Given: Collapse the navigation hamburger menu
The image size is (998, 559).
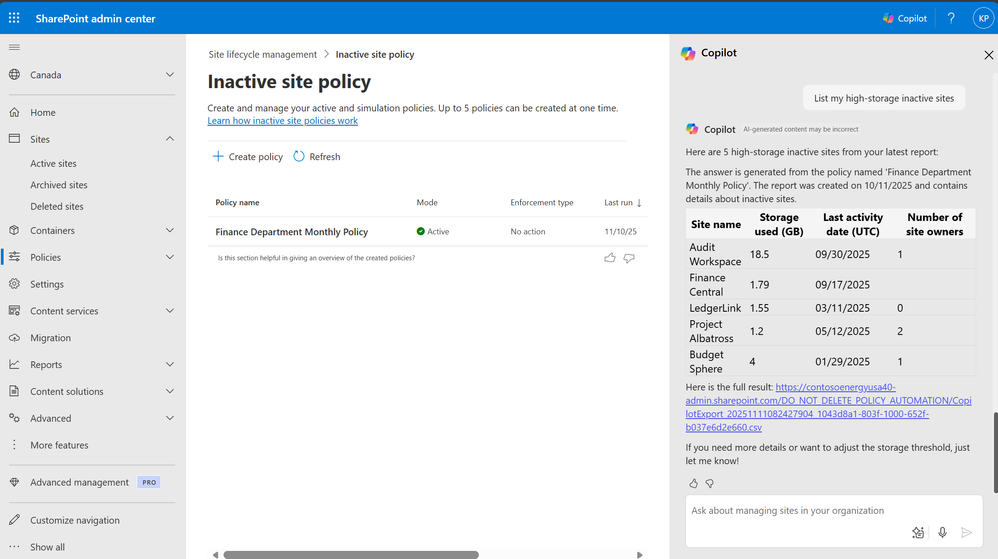Looking at the screenshot, I should [14, 47].
